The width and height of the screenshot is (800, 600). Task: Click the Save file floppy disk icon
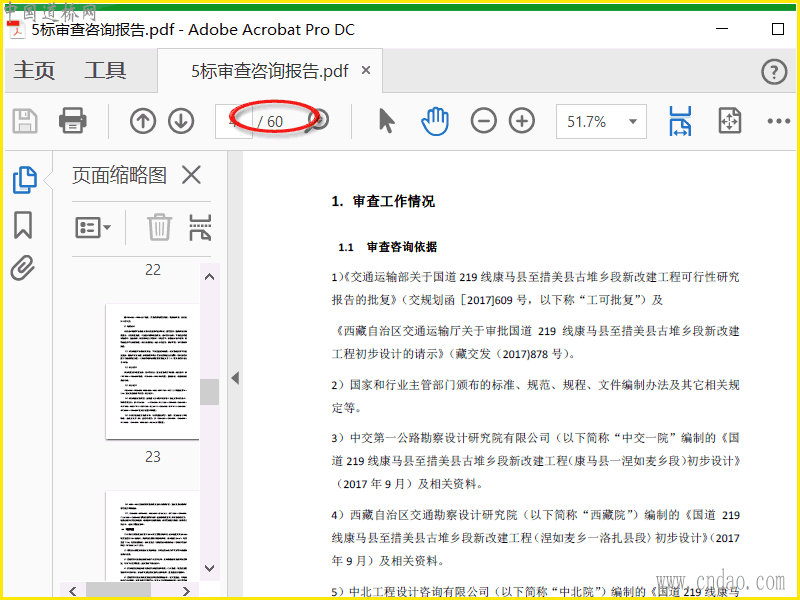coord(24,121)
